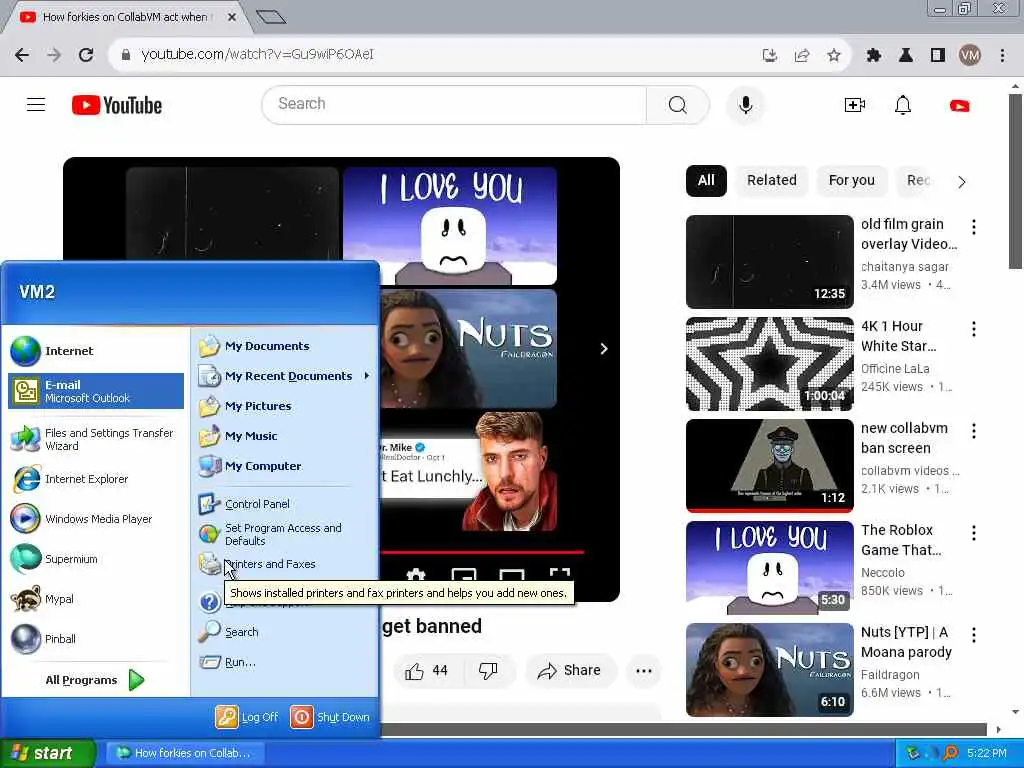Click the YouTube account avatar

click(959, 105)
